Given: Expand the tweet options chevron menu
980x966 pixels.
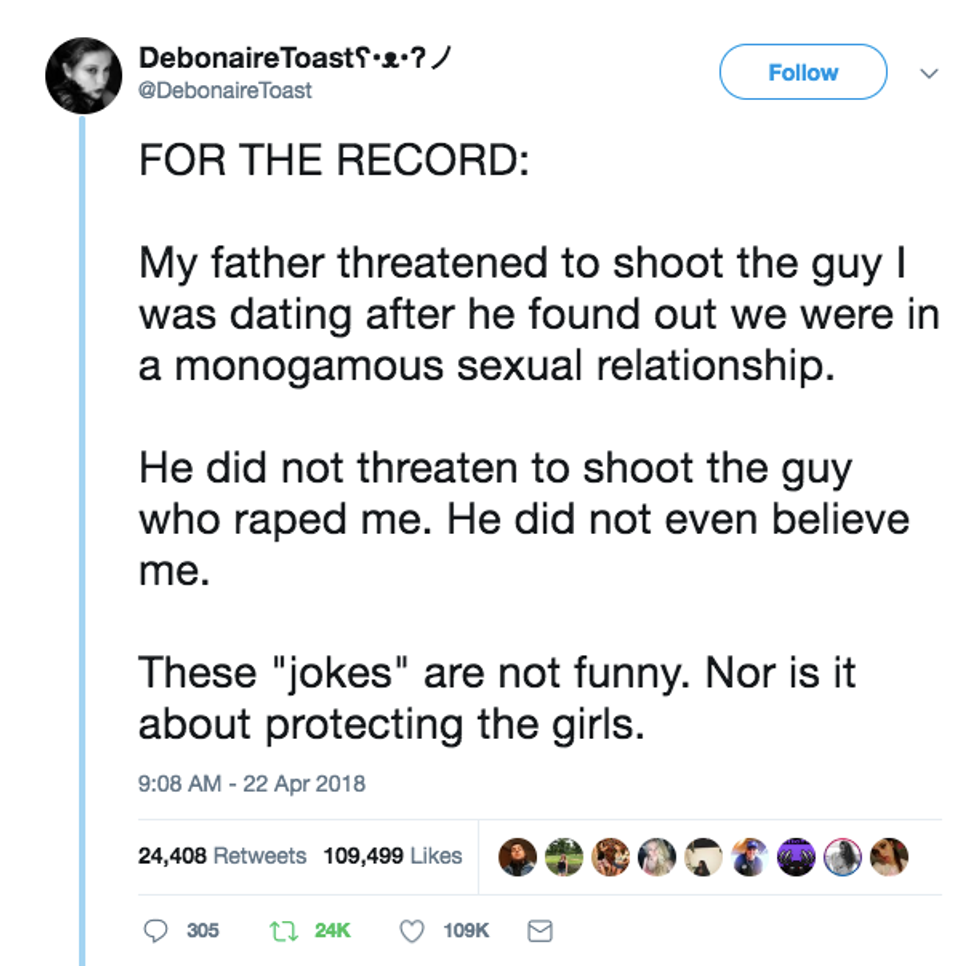Looking at the screenshot, I should point(929,74).
